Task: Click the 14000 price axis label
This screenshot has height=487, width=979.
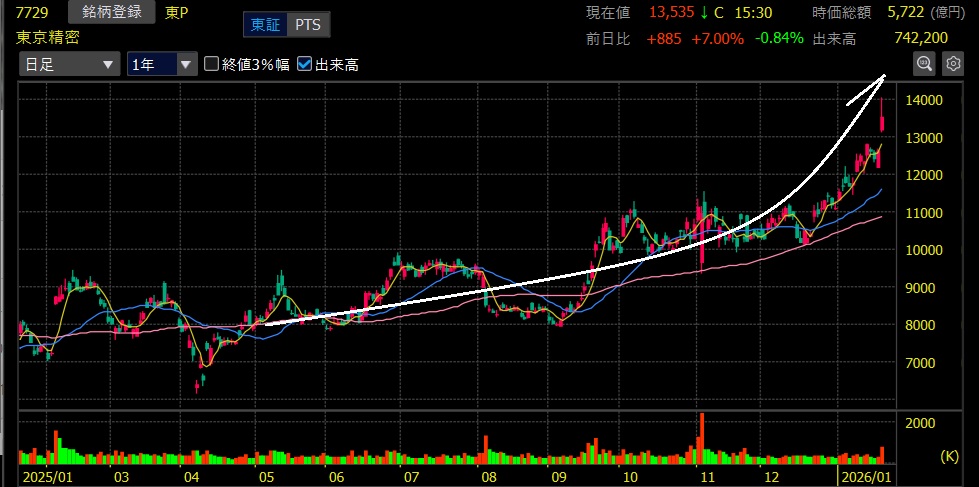Action: [925, 100]
